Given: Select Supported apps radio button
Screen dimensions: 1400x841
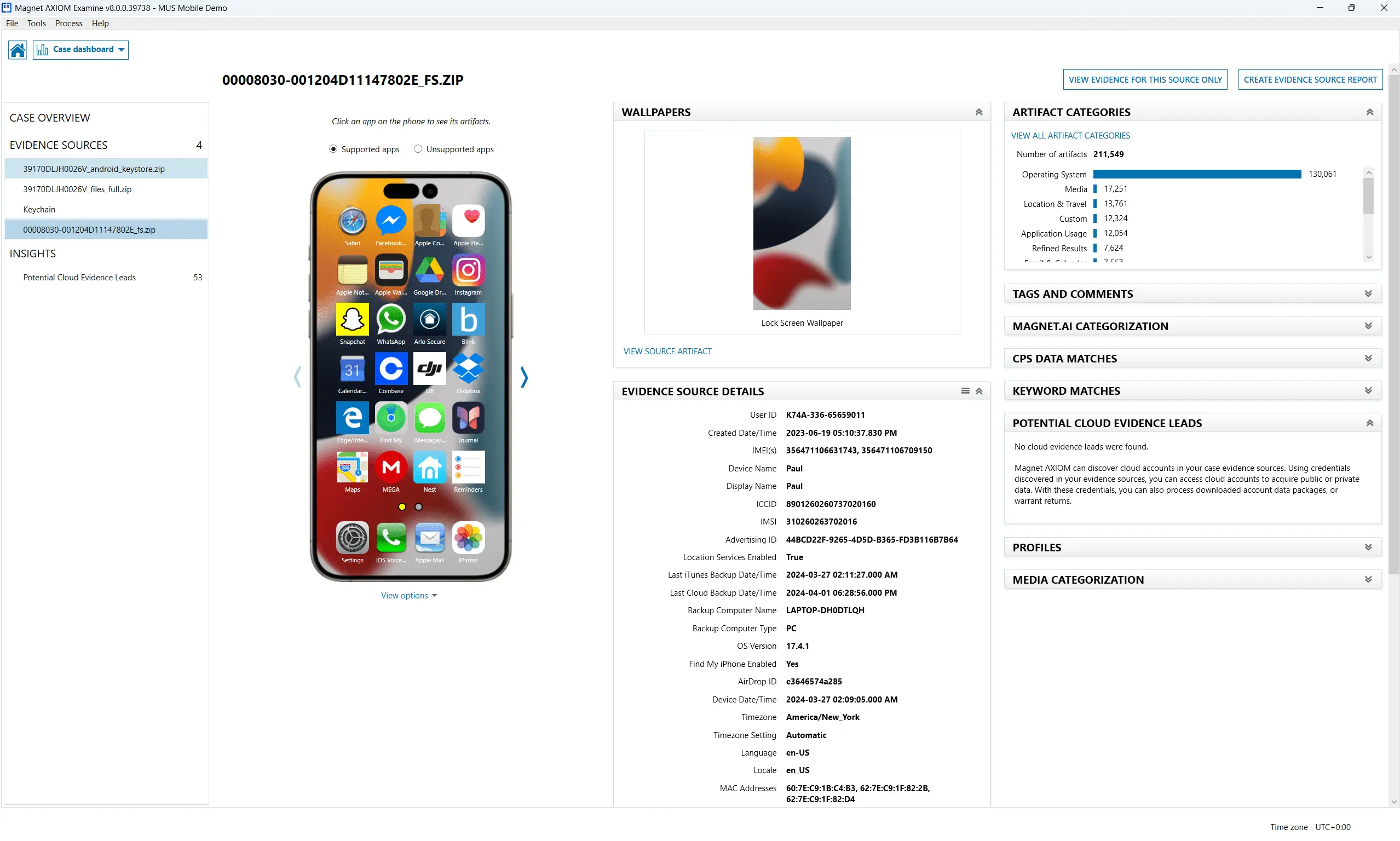Looking at the screenshot, I should [x=332, y=149].
